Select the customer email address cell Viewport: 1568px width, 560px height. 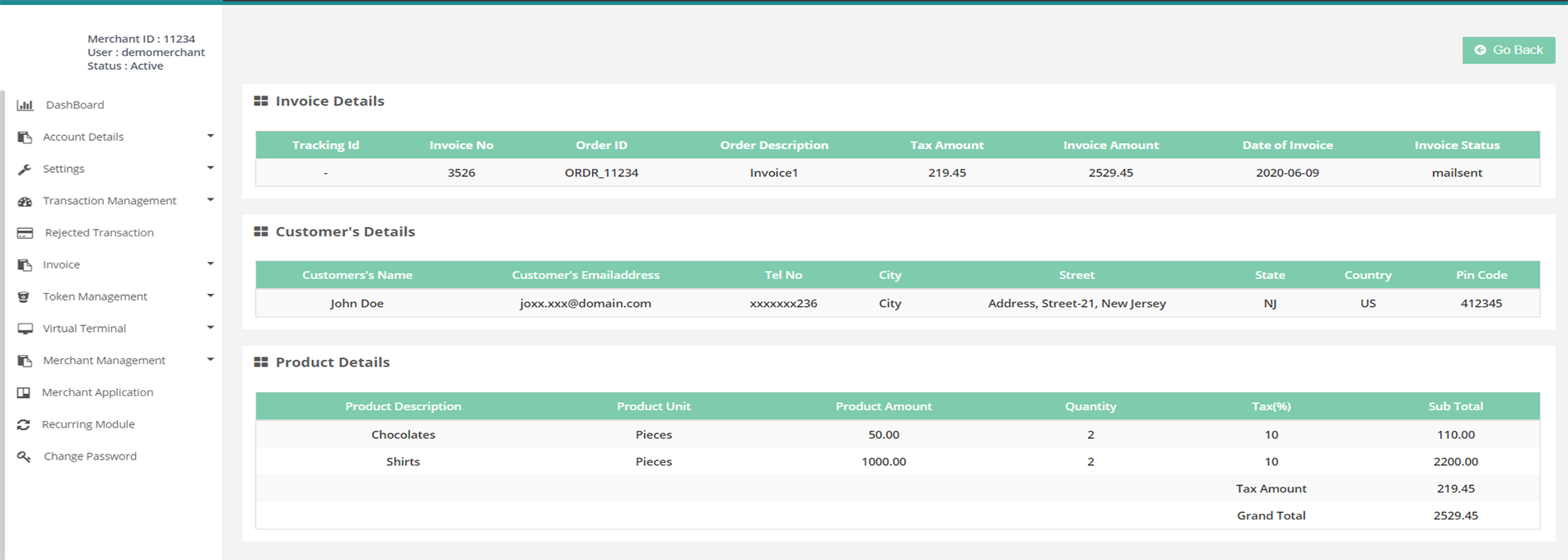pos(585,303)
